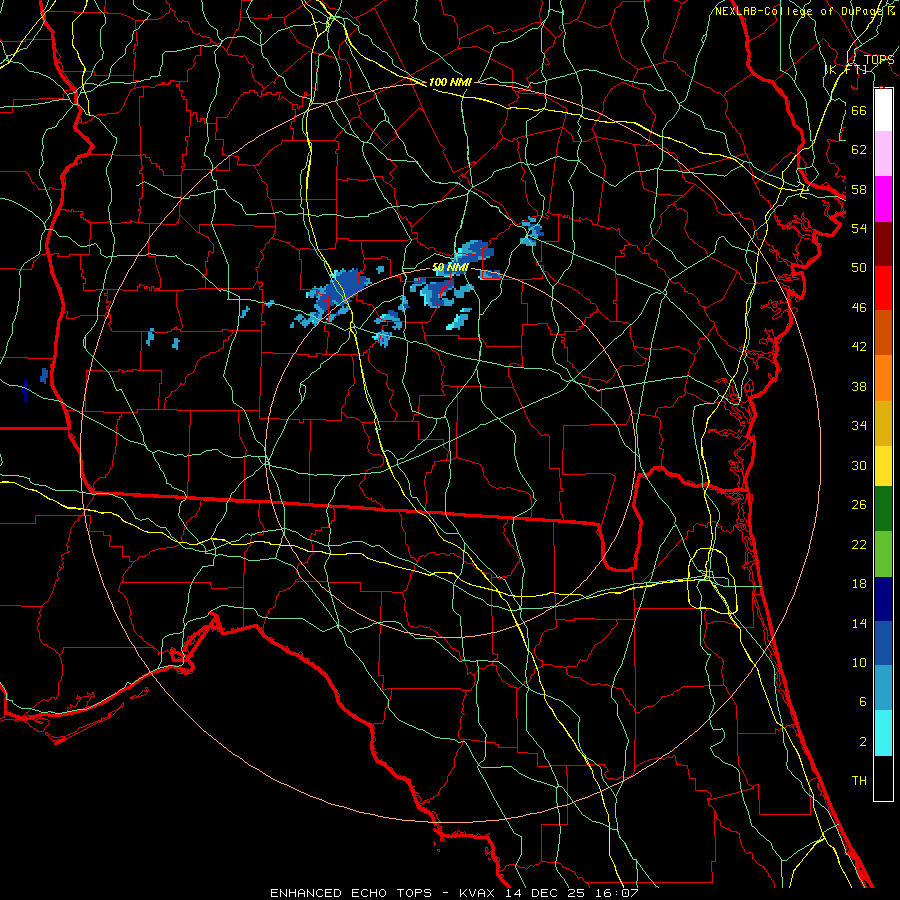Click the navy blue legend swatch
Screen dimensions: 900x900
[883, 599]
